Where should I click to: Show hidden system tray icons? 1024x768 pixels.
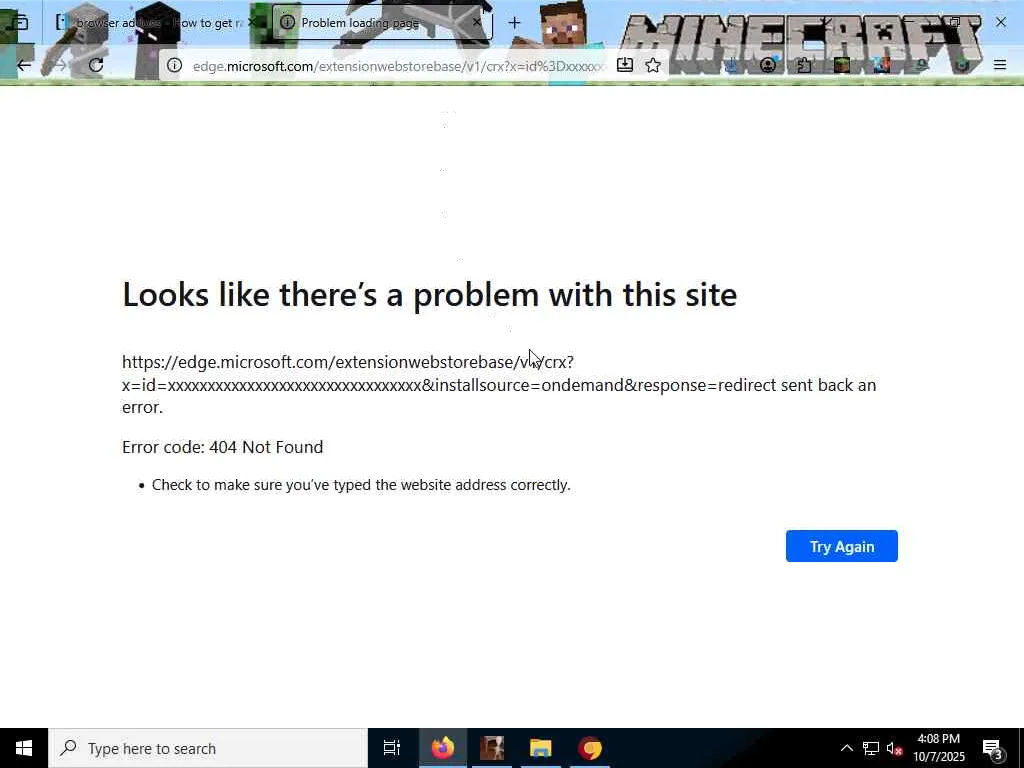(846, 748)
